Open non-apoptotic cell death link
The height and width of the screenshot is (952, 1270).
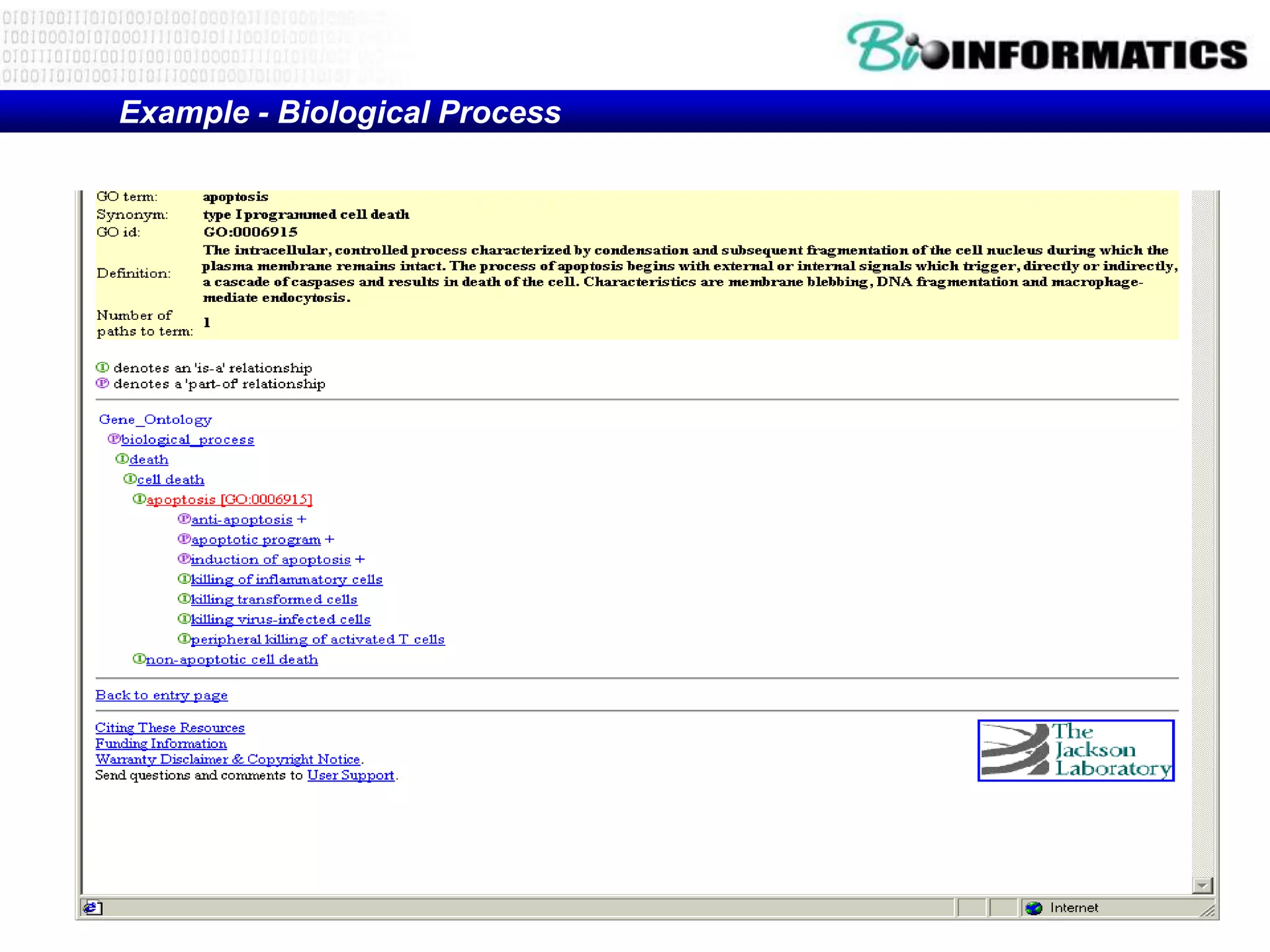[x=232, y=660]
